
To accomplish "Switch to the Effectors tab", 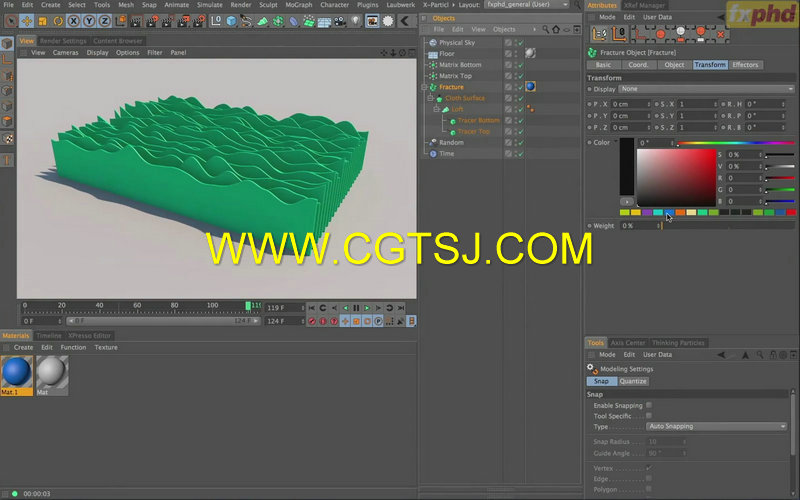I will pyautogui.click(x=745, y=65).
